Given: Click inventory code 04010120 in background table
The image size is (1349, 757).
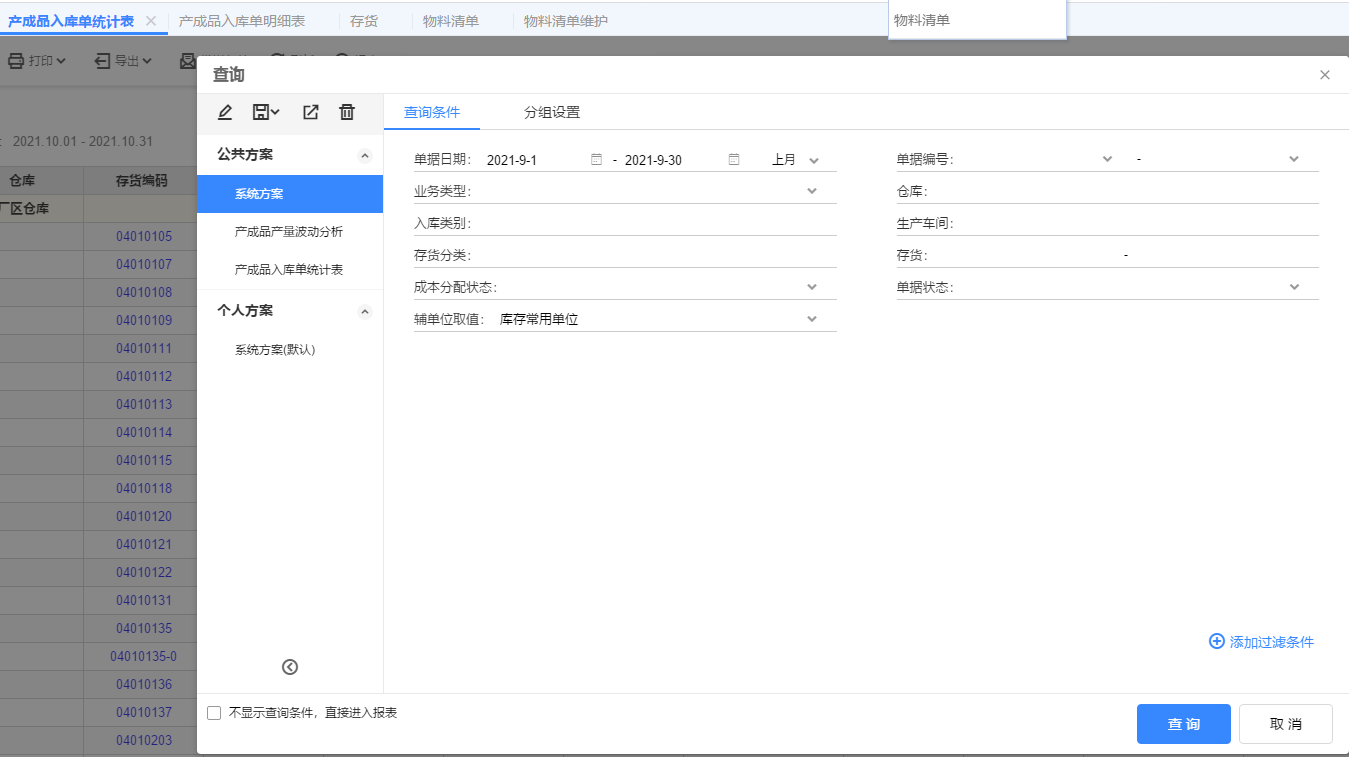Looking at the screenshot, I should coord(144,517).
